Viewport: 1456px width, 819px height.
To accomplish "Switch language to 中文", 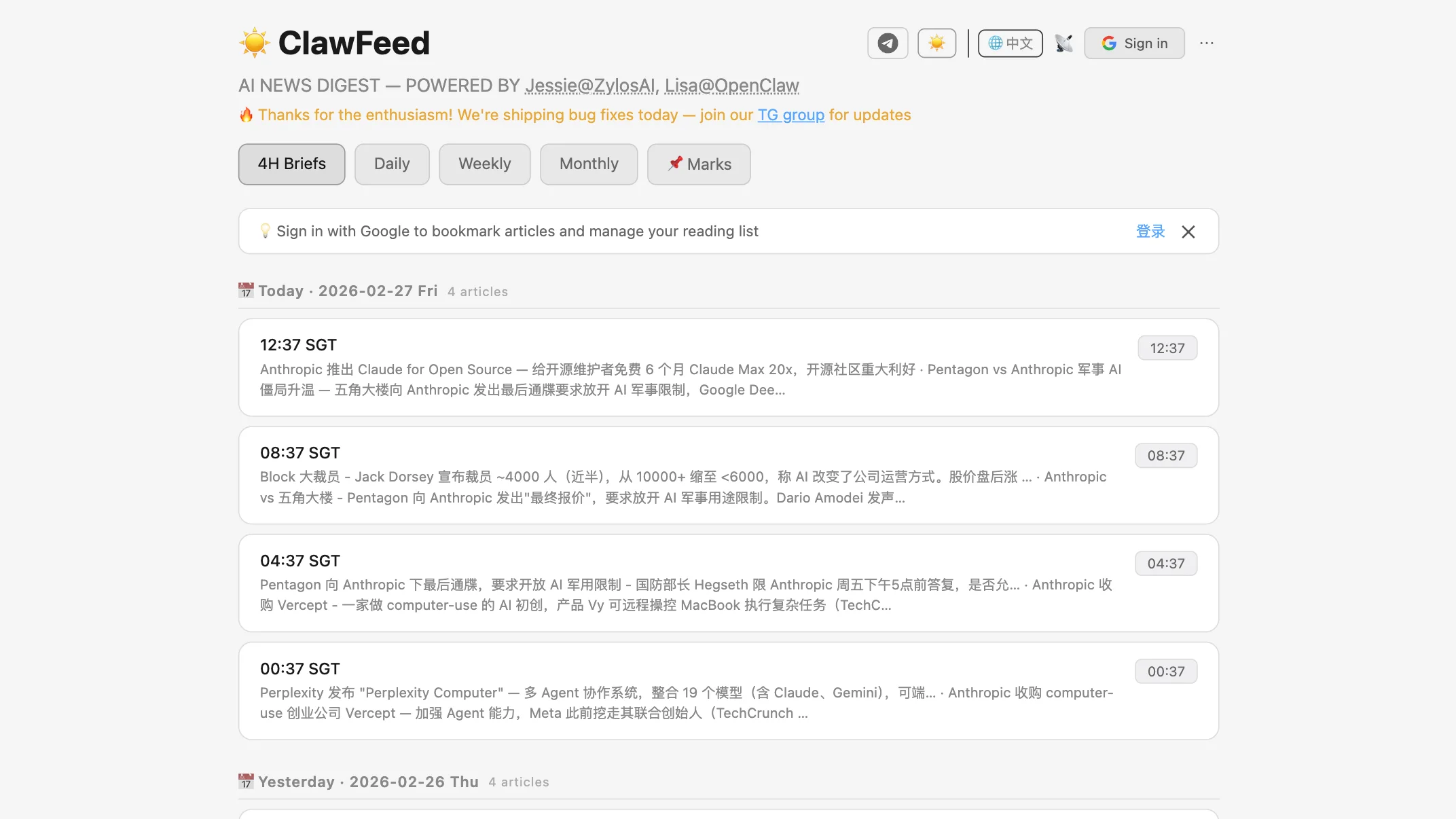I will tap(1010, 43).
